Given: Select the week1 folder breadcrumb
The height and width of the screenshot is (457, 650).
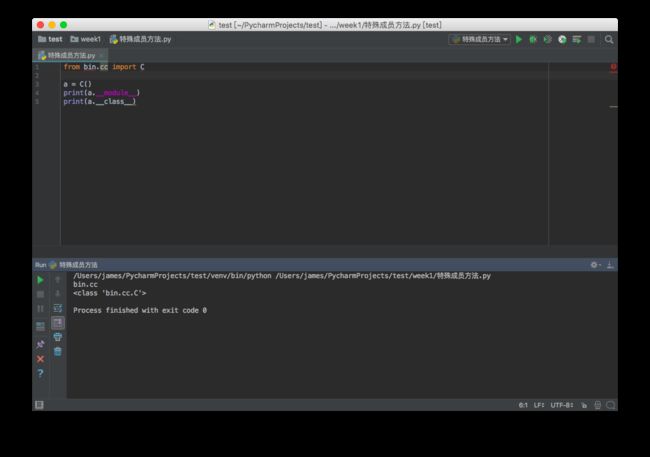Looking at the screenshot, I should 85,39.
